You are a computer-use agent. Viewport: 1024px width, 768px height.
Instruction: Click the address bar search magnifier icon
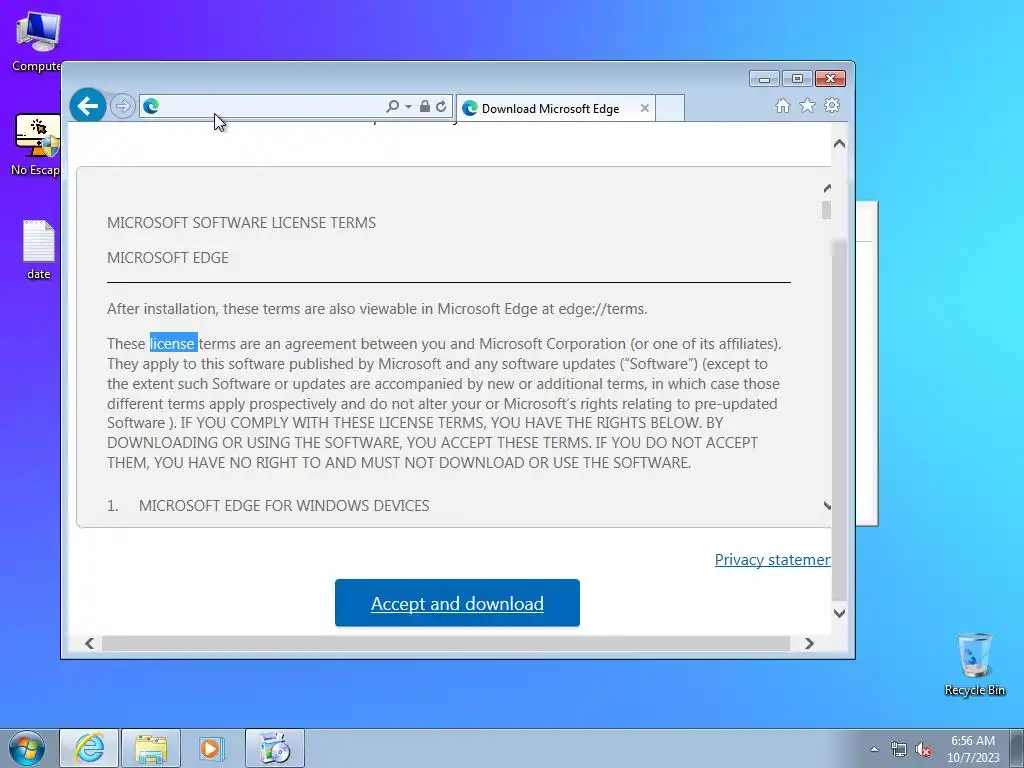392,106
